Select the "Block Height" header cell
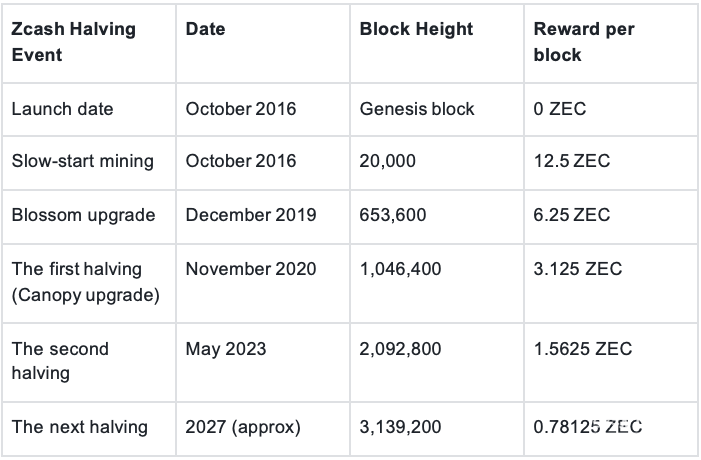 [x=416, y=30]
